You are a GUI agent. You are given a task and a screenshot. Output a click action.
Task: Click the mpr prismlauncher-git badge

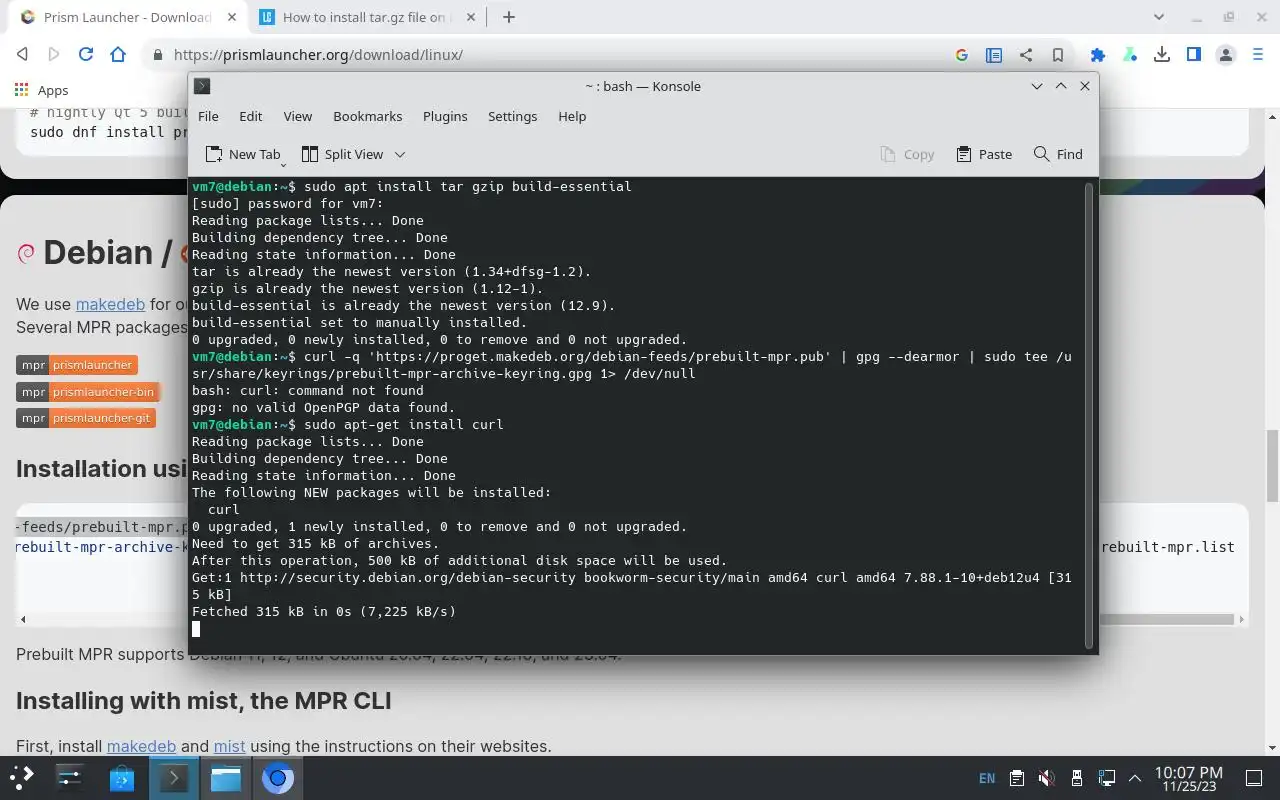(85, 418)
